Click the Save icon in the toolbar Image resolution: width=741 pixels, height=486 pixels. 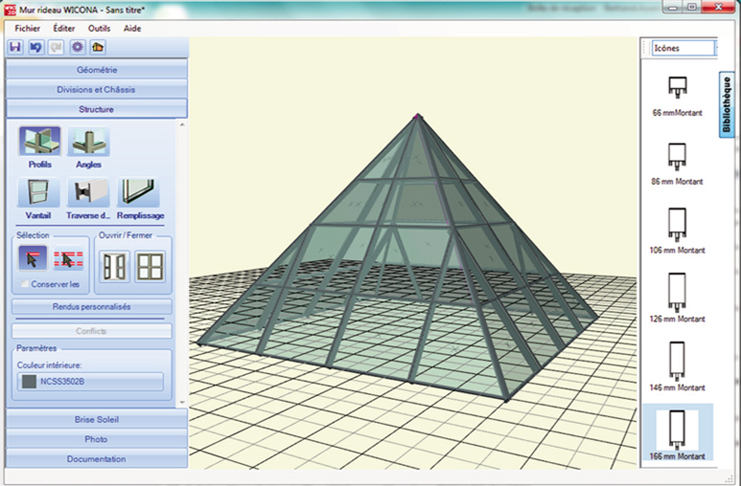[15, 47]
